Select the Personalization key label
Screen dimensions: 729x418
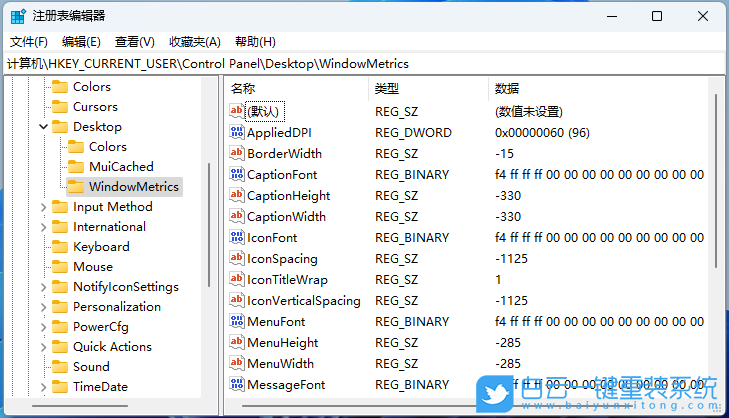pyautogui.click(x=117, y=307)
